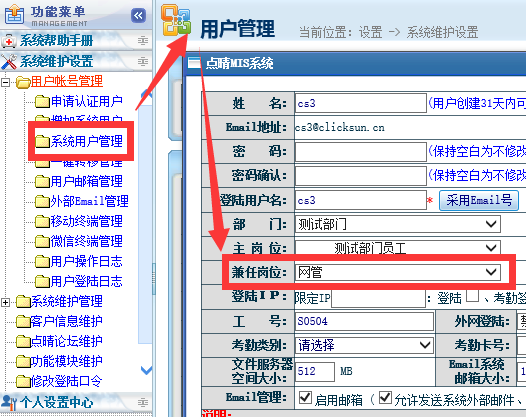Collapse the function menu with double-arrow icon
Image resolution: width=526 pixels, height=417 pixels.
pos(138,15)
